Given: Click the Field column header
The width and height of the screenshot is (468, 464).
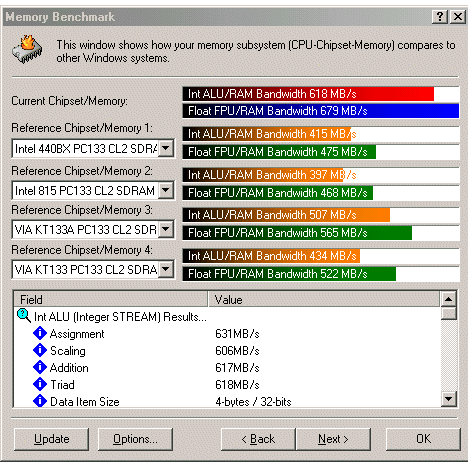Looking at the screenshot, I should (x=111, y=299).
